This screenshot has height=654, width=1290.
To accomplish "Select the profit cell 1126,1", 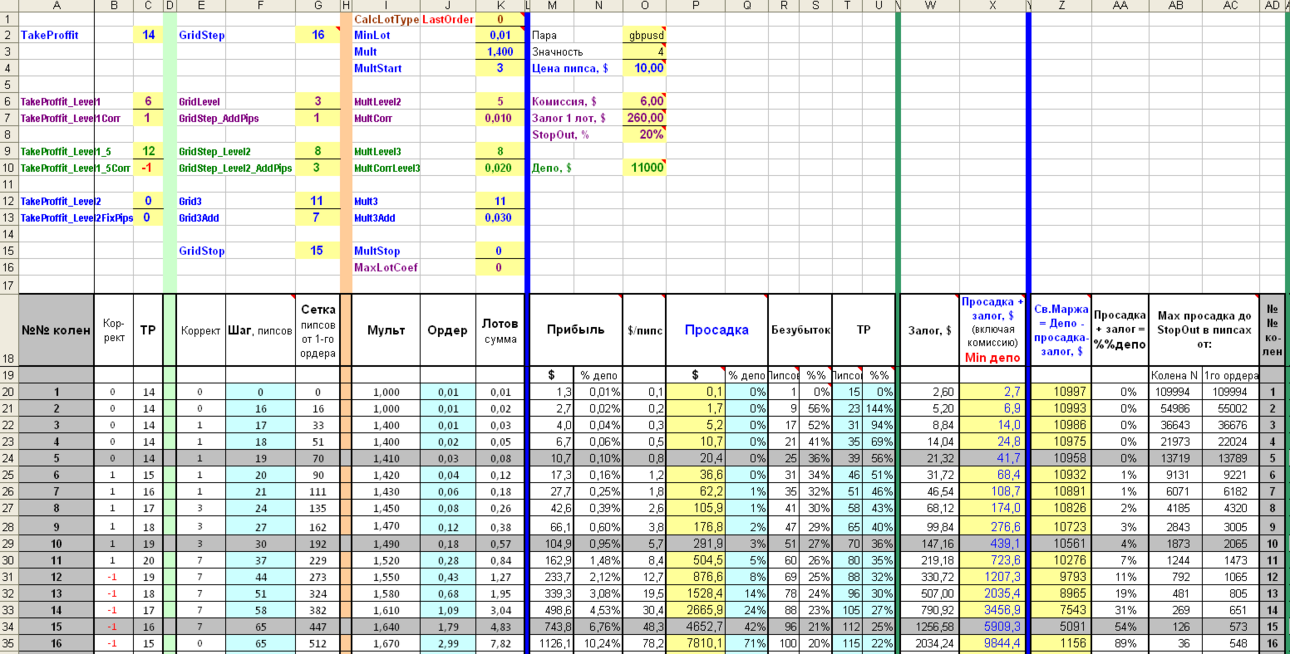I will [552, 643].
